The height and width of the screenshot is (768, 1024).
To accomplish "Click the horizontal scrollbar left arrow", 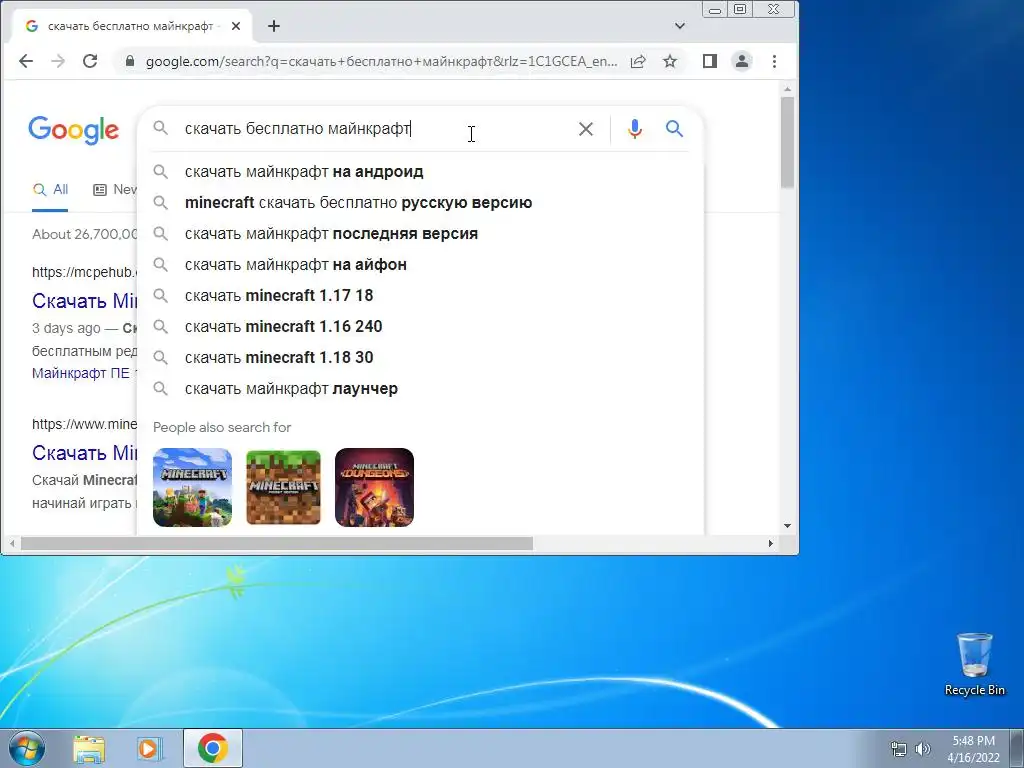I will 12,543.
